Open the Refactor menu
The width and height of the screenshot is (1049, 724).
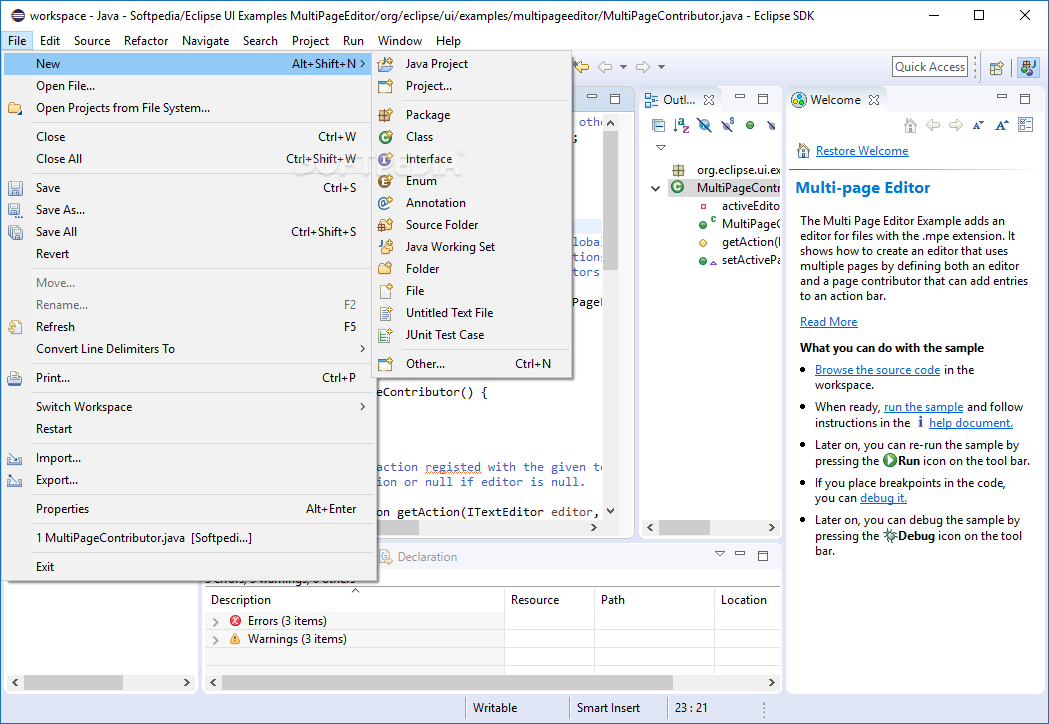pos(146,41)
